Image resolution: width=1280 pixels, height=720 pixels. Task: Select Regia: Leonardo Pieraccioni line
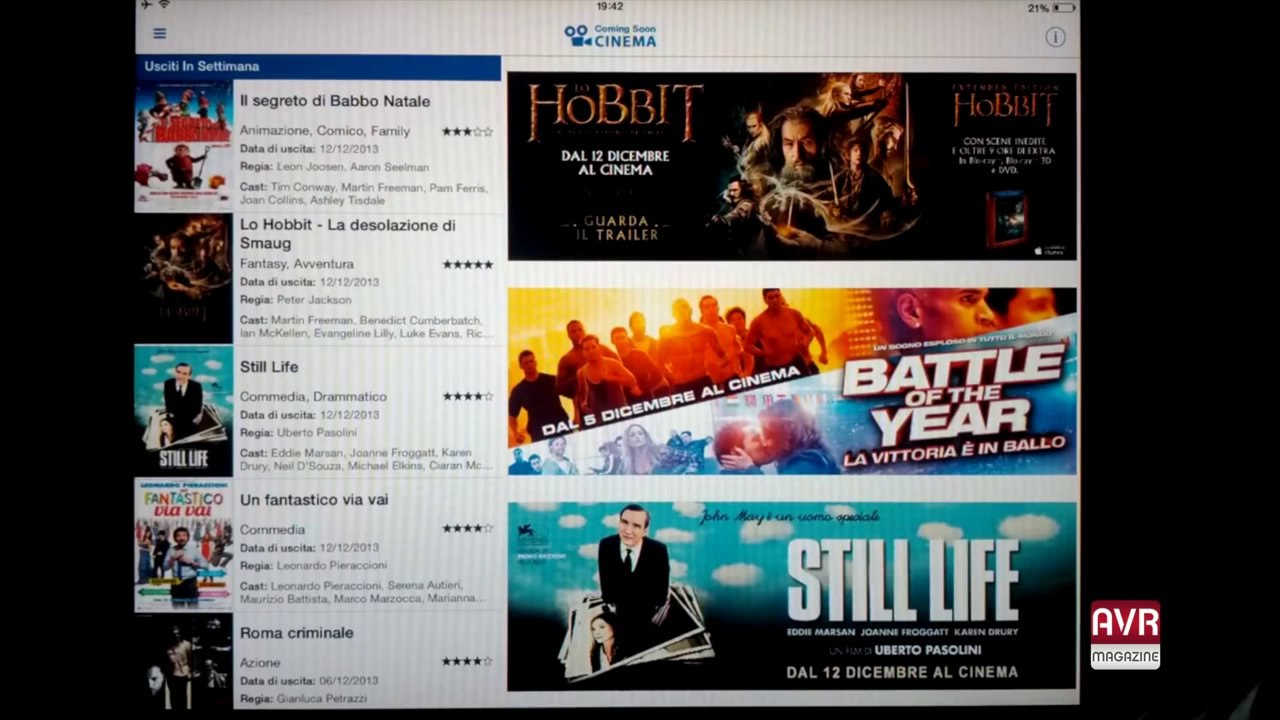coord(312,566)
